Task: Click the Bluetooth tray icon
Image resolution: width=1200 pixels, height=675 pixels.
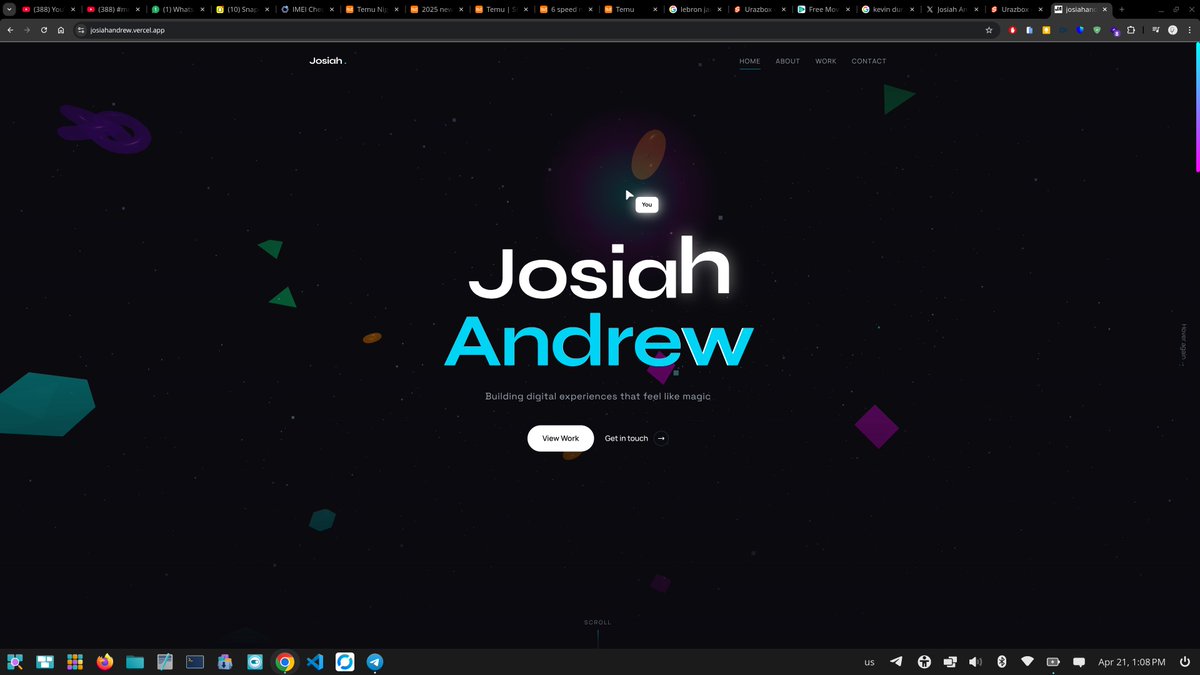Action: click(1001, 661)
